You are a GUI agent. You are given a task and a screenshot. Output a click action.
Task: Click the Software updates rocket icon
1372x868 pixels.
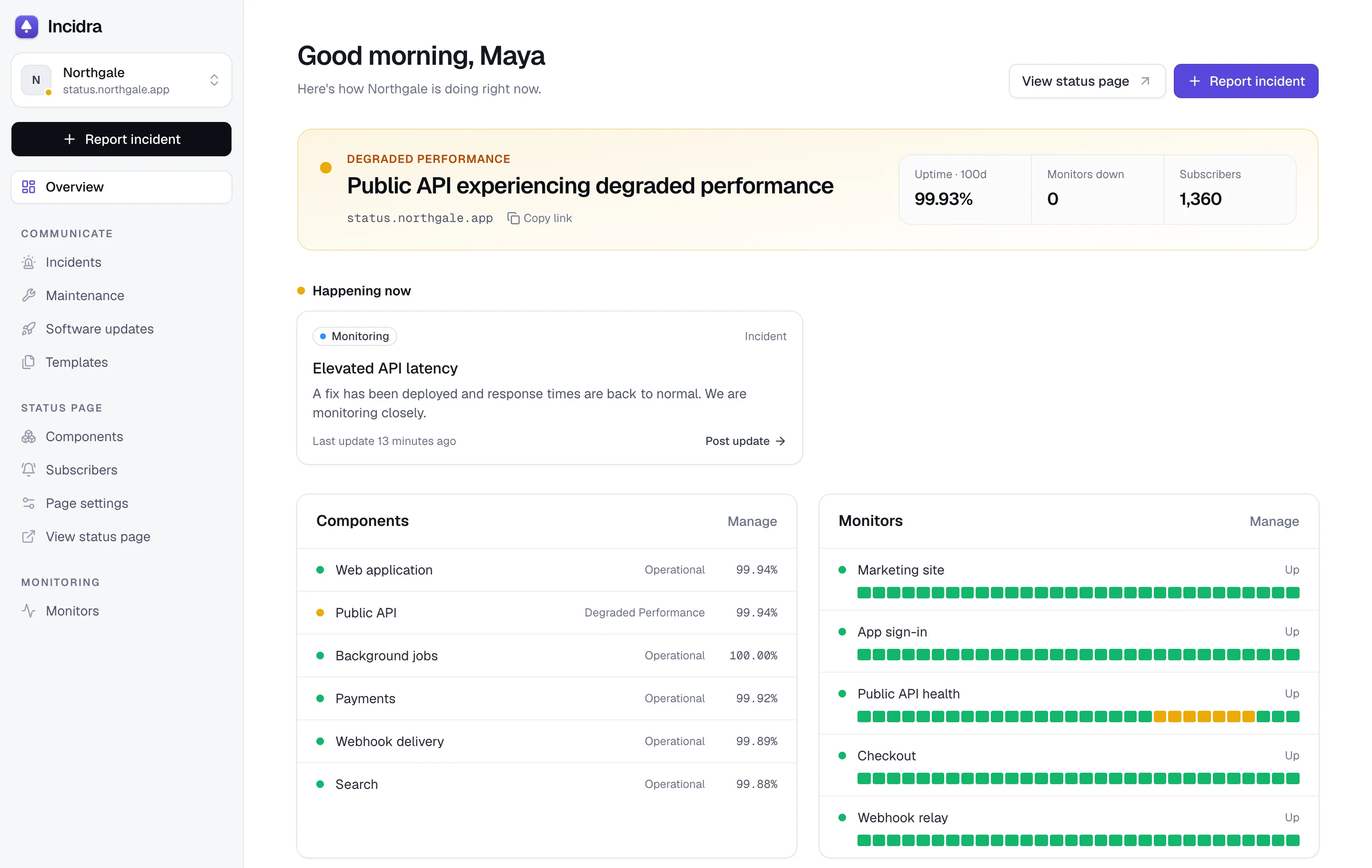[x=29, y=329]
